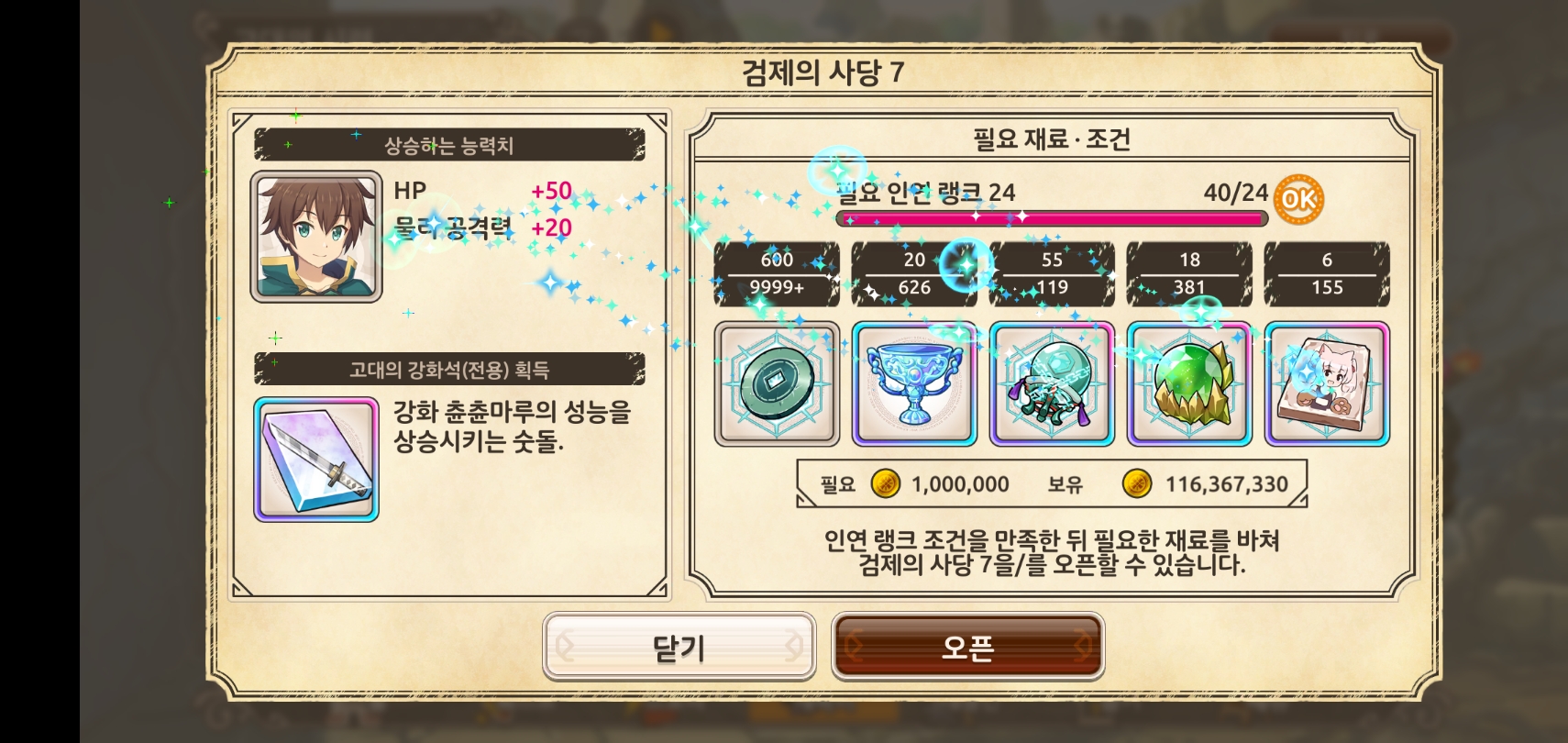Select the blue trophy cup material
Screen dimensions: 1568x743
click(x=914, y=384)
